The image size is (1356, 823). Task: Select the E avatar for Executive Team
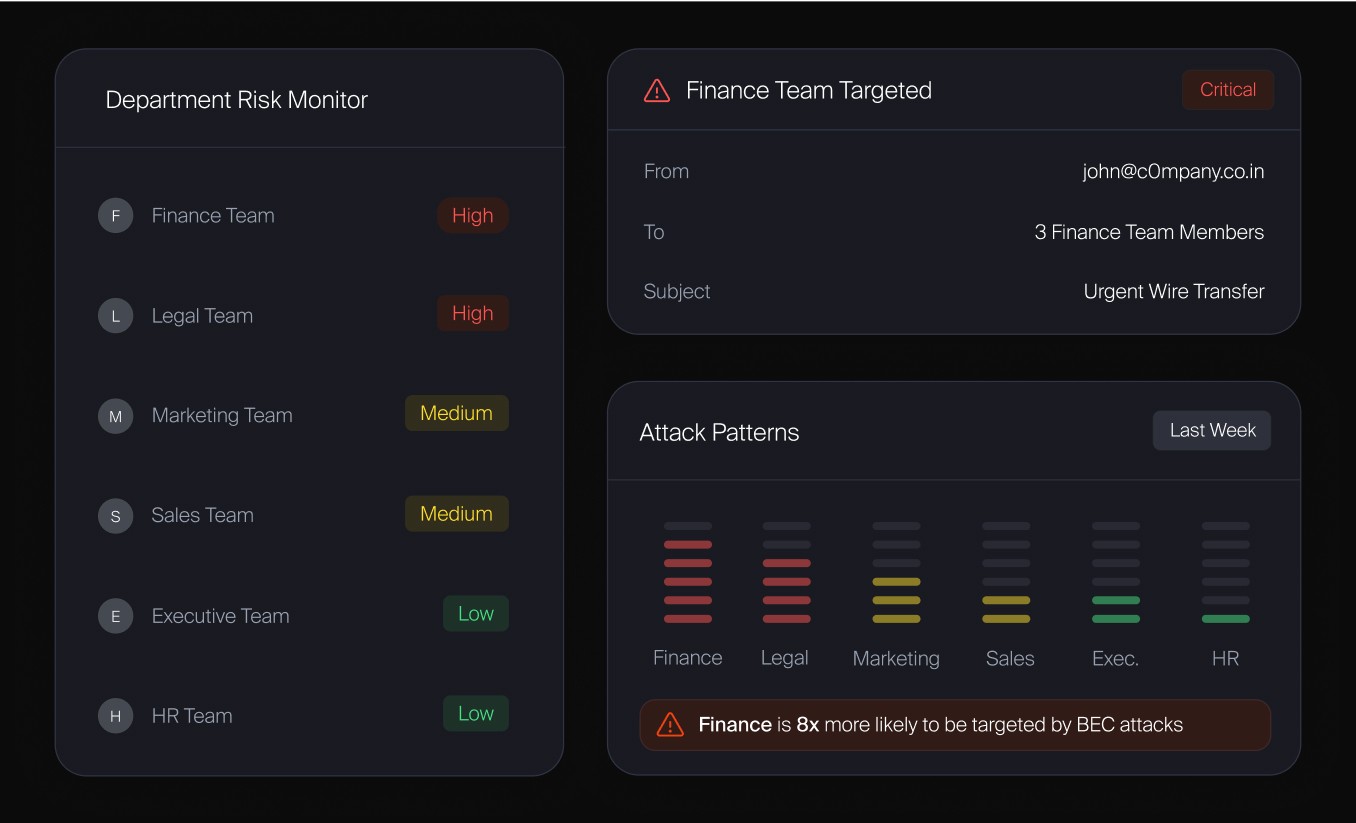point(115,616)
